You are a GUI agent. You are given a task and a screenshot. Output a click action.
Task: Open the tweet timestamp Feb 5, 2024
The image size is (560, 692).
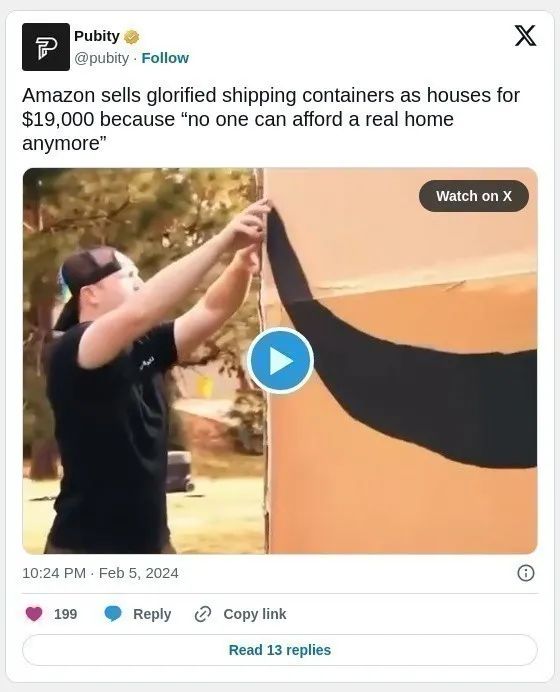click(x=100, y=573)
